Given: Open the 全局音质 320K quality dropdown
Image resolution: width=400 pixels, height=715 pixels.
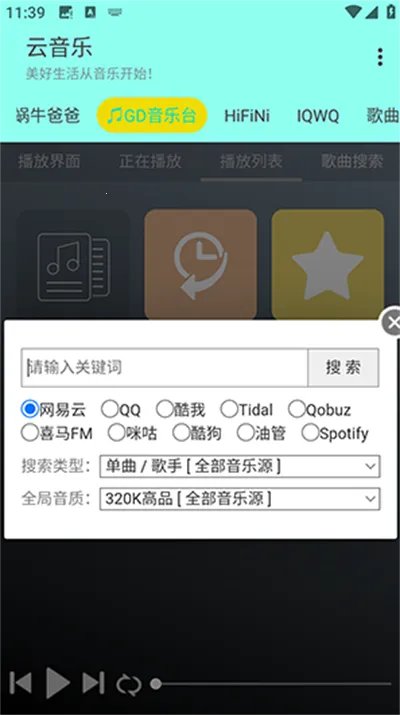Looking at the screenshot, I should click(240, 499).
